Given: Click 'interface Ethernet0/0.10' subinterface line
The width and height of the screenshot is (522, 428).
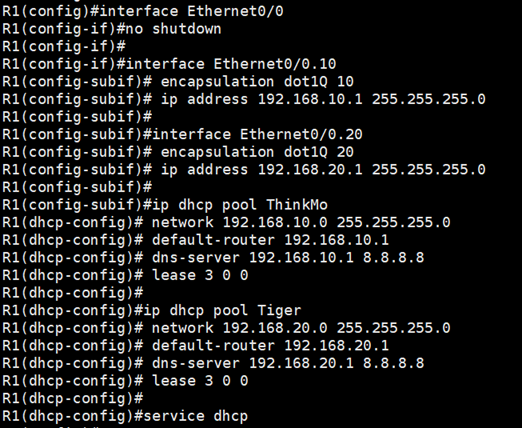Looking at the screenshot, I should (x=169, y=64).
